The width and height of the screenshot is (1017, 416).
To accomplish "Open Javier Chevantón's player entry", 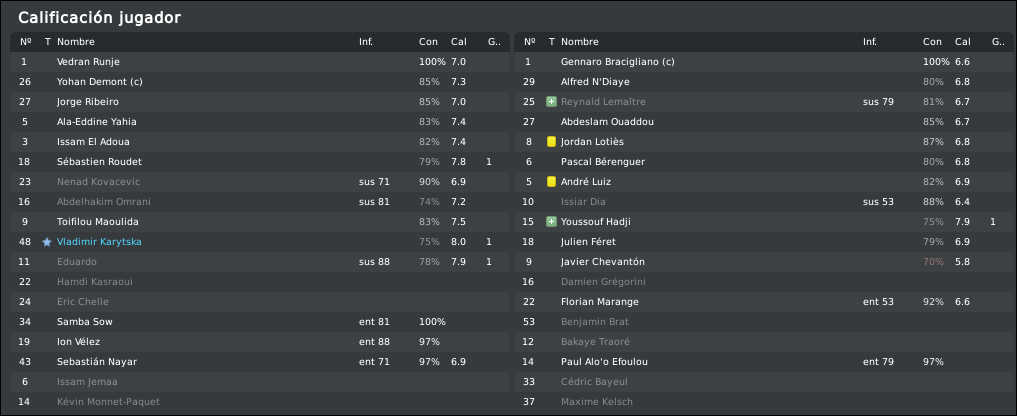I will point(603,262).
